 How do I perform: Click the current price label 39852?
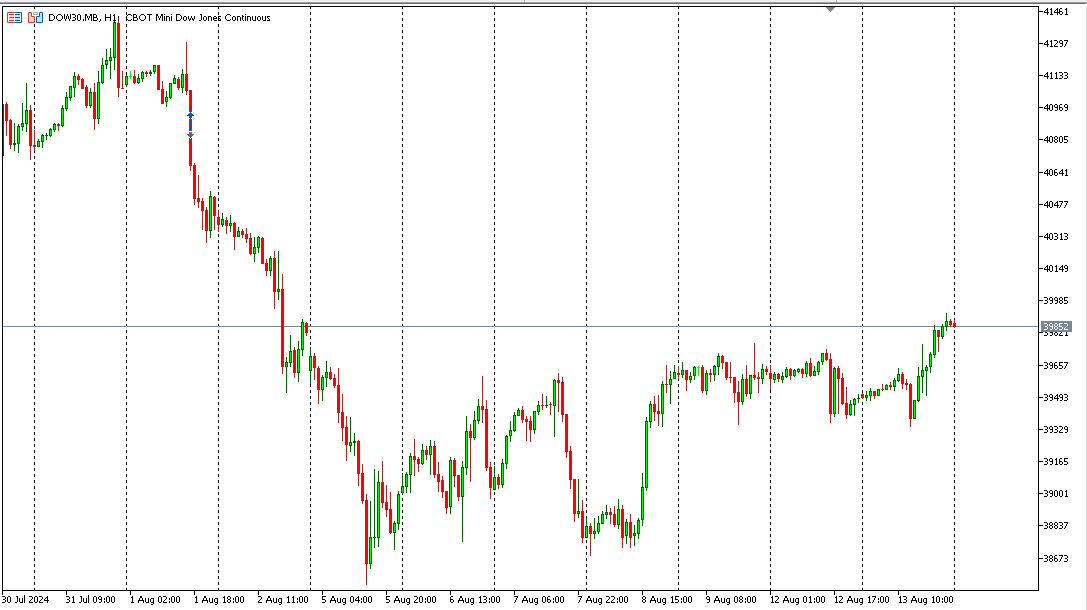(x=1055, y=326)
